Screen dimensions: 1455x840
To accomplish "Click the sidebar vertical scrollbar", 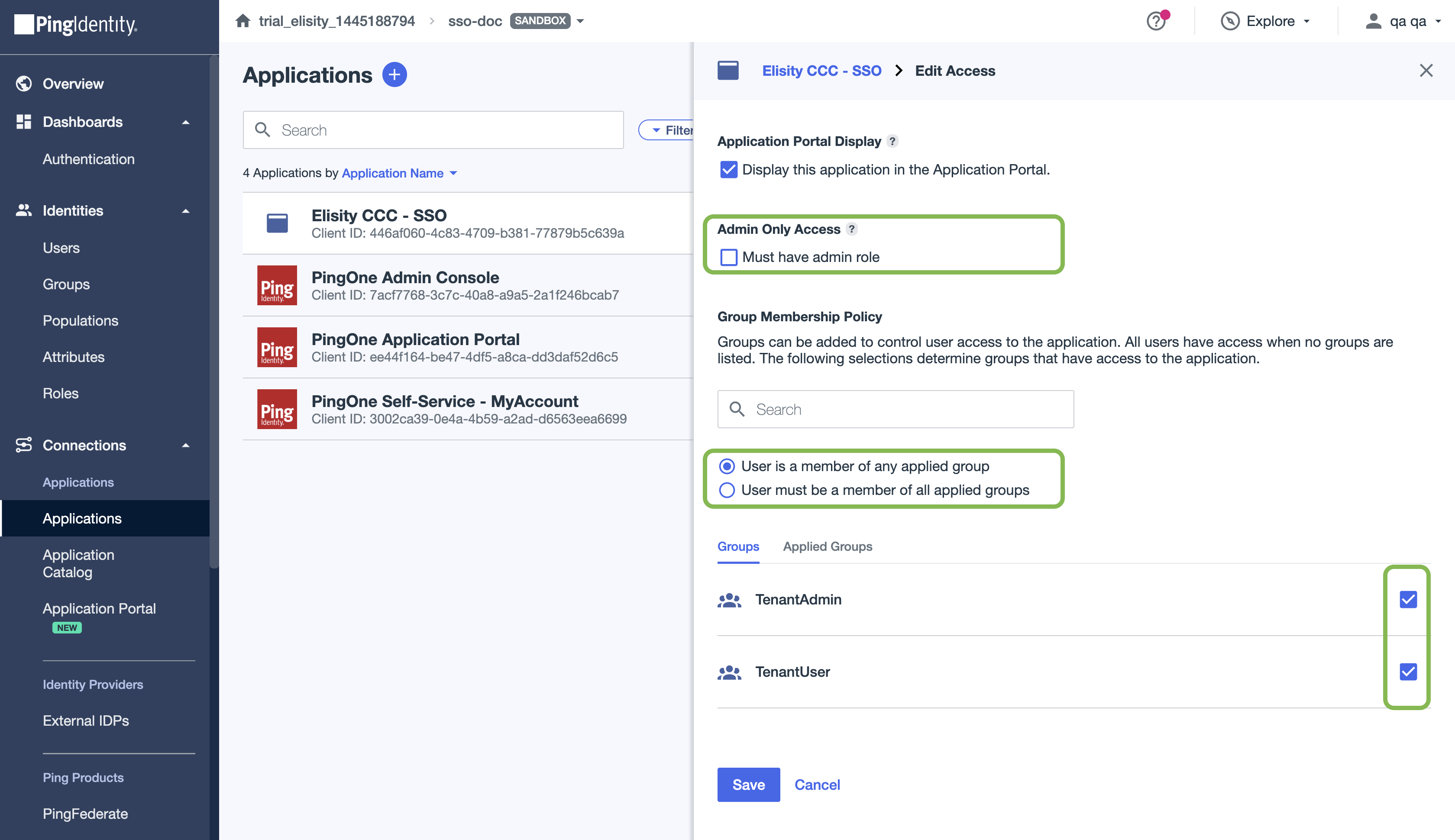I will click(x=214, y=312).
